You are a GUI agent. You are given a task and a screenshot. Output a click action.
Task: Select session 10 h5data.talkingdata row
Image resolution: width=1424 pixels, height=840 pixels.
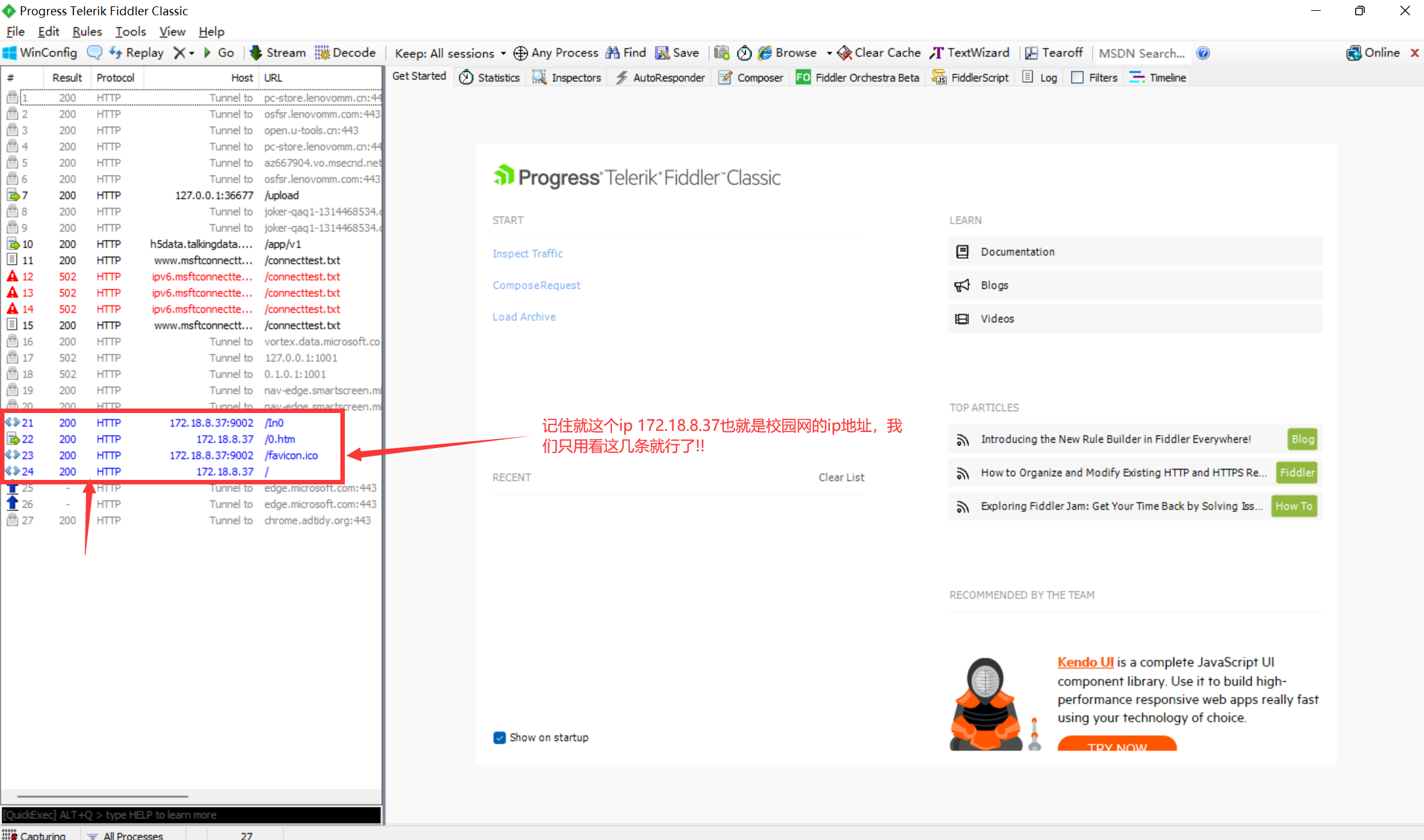click(191, 244)
